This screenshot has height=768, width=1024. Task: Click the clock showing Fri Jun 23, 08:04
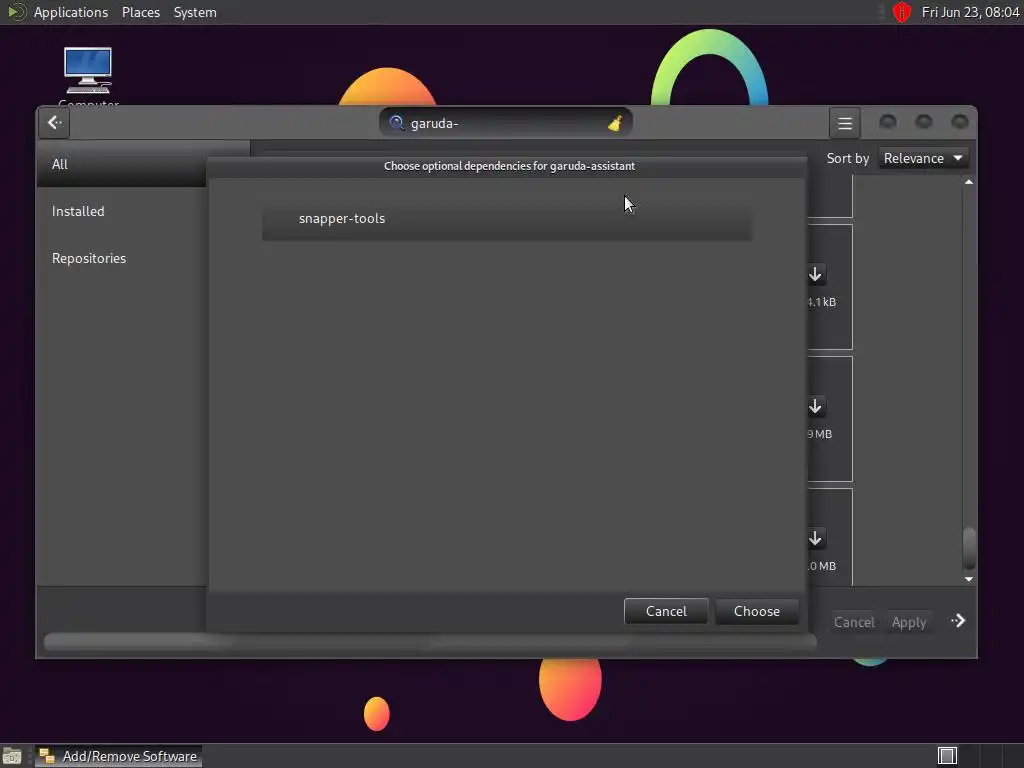pos(970,12)
